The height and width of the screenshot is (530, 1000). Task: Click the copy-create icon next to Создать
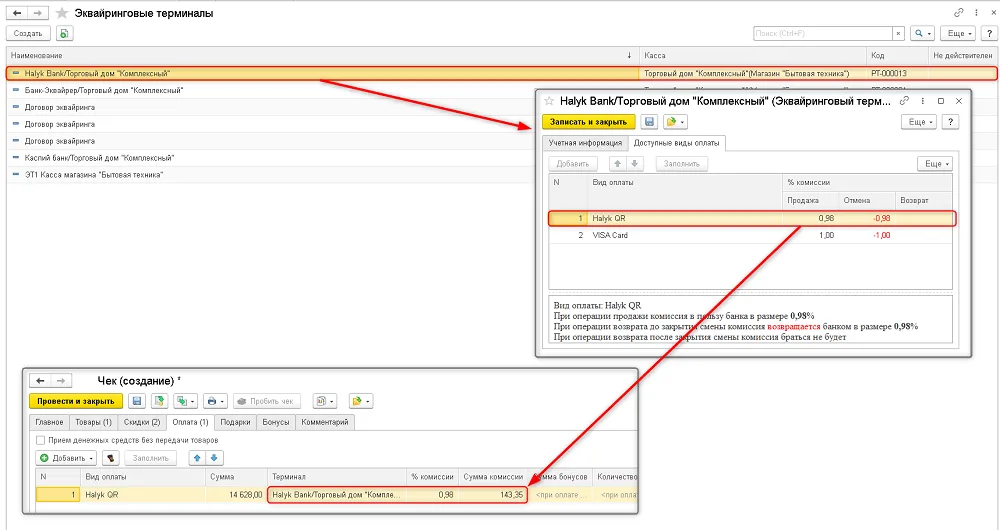coord(64,33)
